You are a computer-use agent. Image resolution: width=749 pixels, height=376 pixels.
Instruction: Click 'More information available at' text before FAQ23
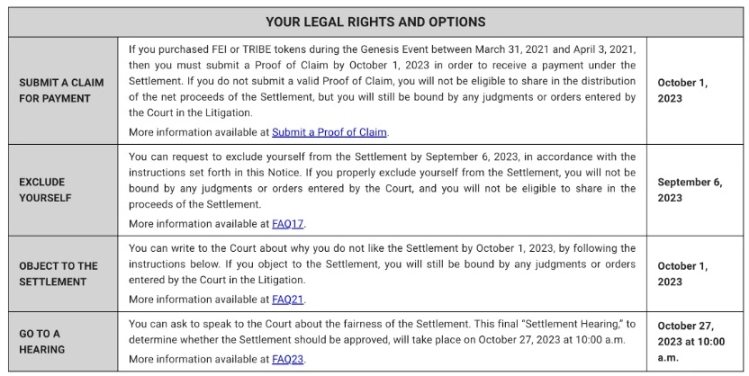pyautogui.click(x=199, y=359)
